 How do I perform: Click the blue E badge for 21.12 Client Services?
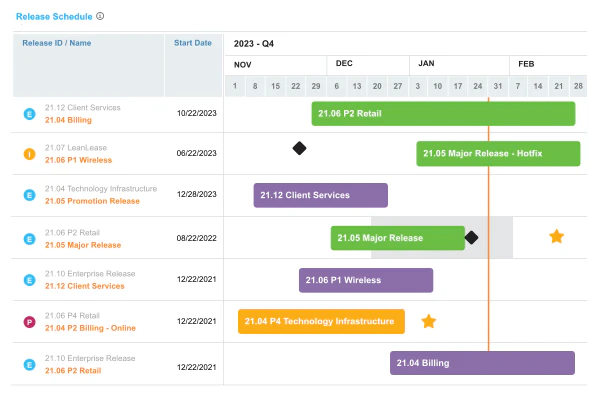point(29,280)
